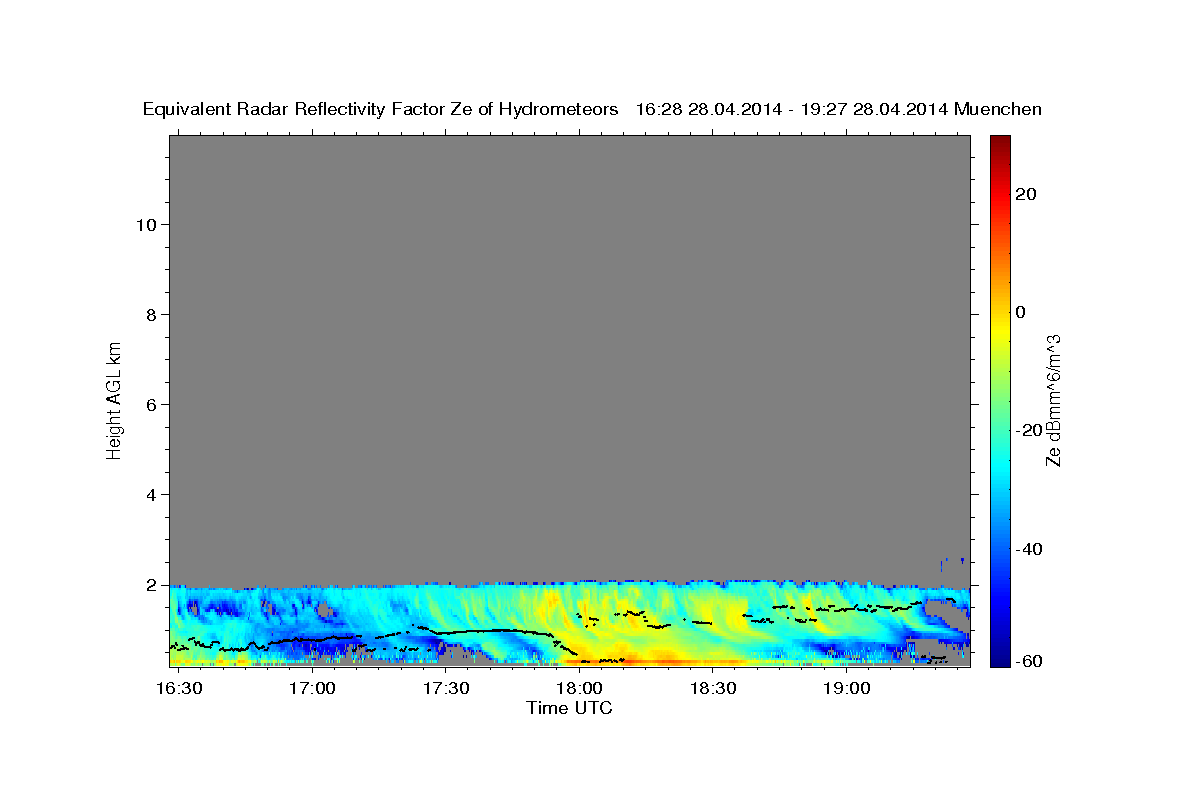Click the colorbar tick value '-60'
This screenshot has width=1200, height=800.
point(1030,662)
